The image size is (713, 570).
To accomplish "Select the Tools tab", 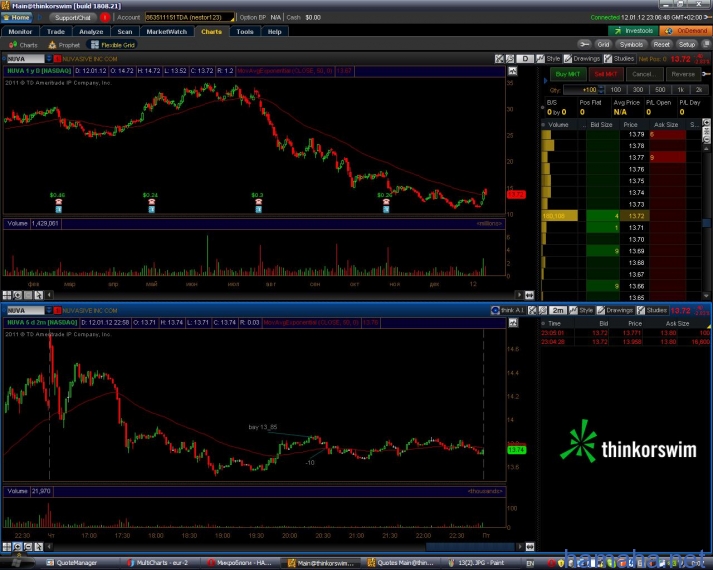I will point(245,32).
